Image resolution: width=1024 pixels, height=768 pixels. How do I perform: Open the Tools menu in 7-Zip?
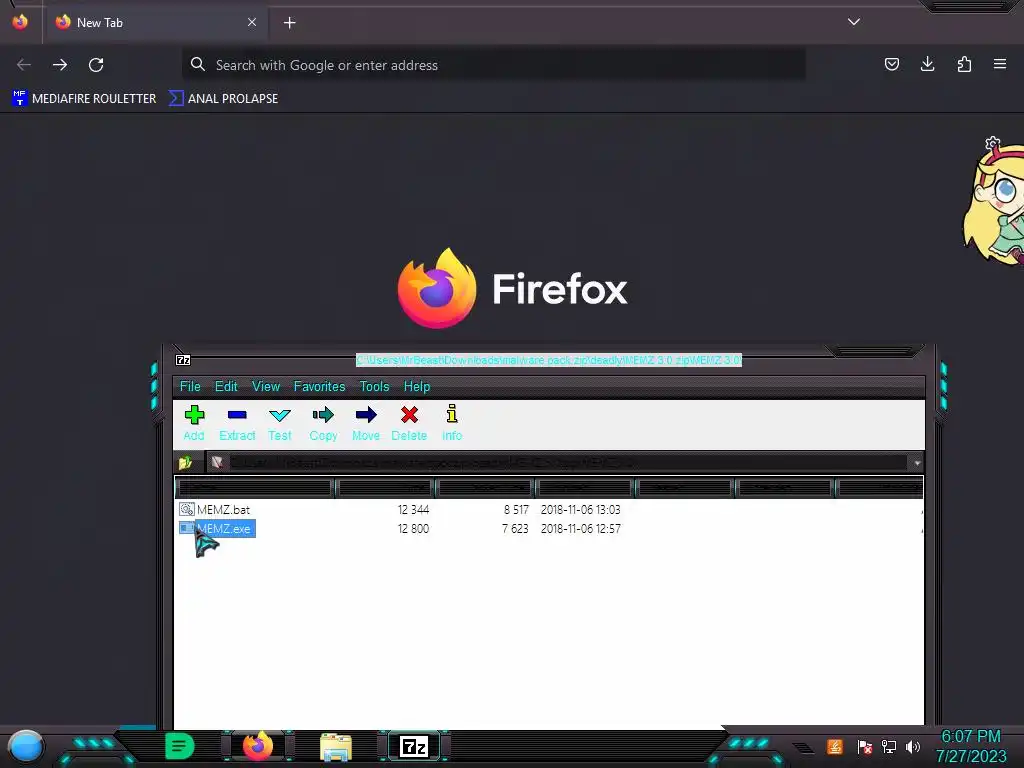374,387
